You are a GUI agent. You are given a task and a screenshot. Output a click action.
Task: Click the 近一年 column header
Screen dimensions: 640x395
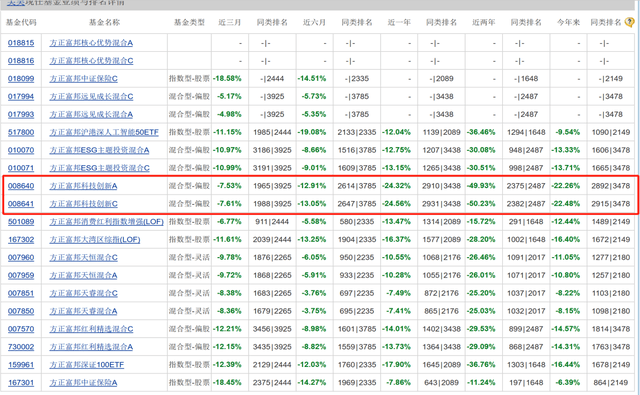click(x=399, y=22)
